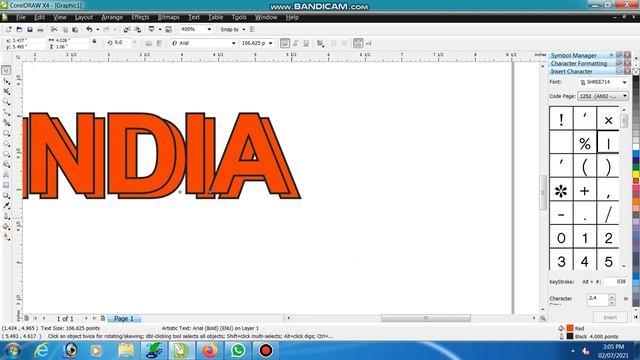
Task: Switch to Symbol Manager docker tab
Action: point(573,56)
